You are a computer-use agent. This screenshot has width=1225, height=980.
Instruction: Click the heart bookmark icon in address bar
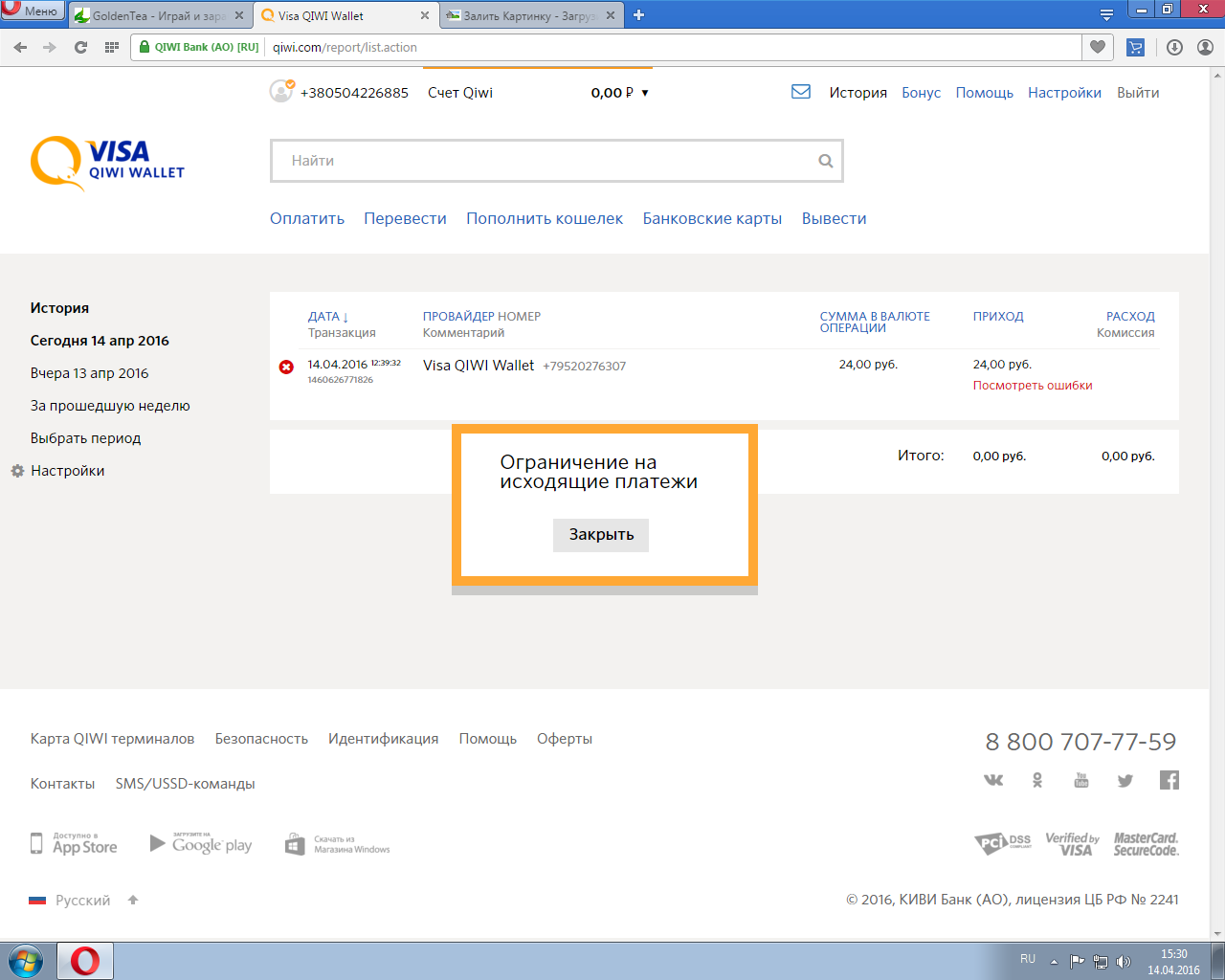tap(1098, 47)
